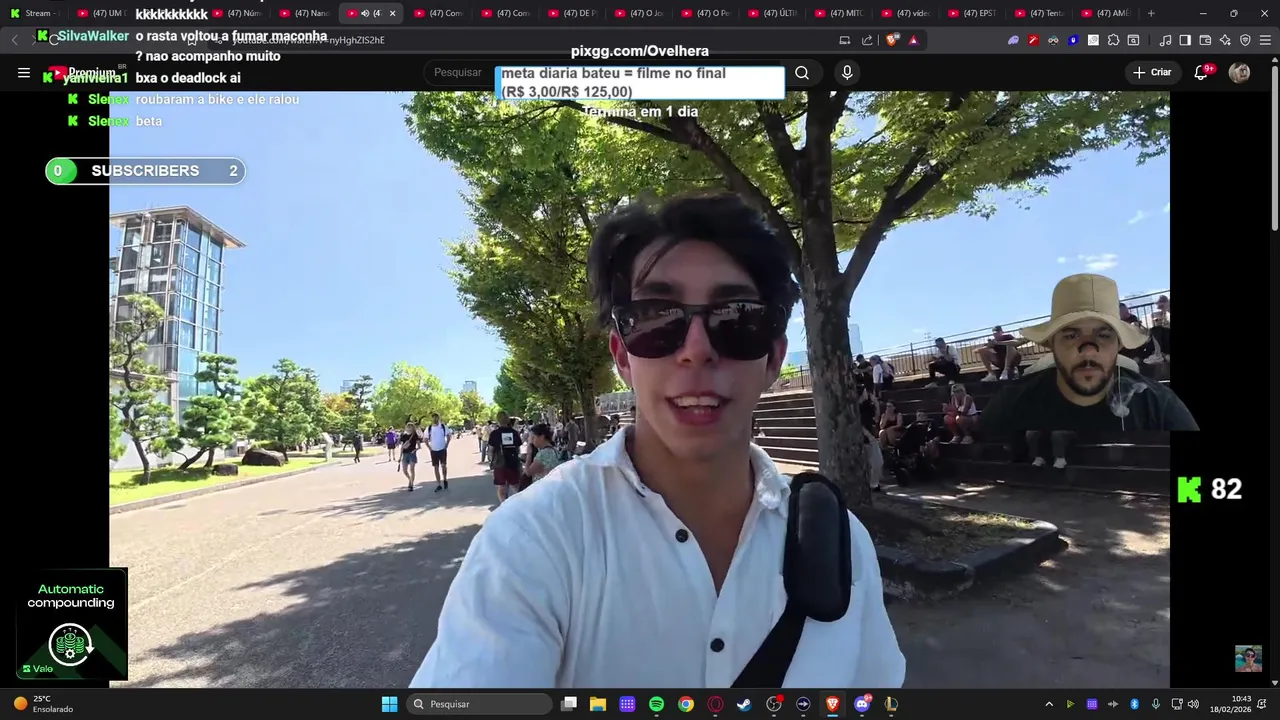Image resolution: width=1280 pixels, height=720 pixels.
Task: Open the Brave main menu button
Action: pos(1265,40)
